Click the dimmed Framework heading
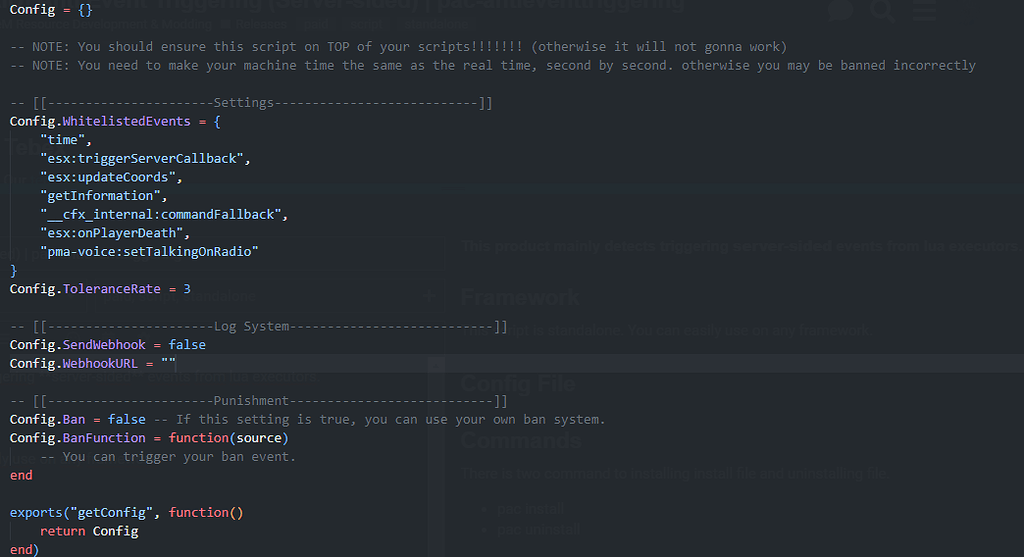The image size is (1024, 557). pyautogui.click(x=520, y=297)
